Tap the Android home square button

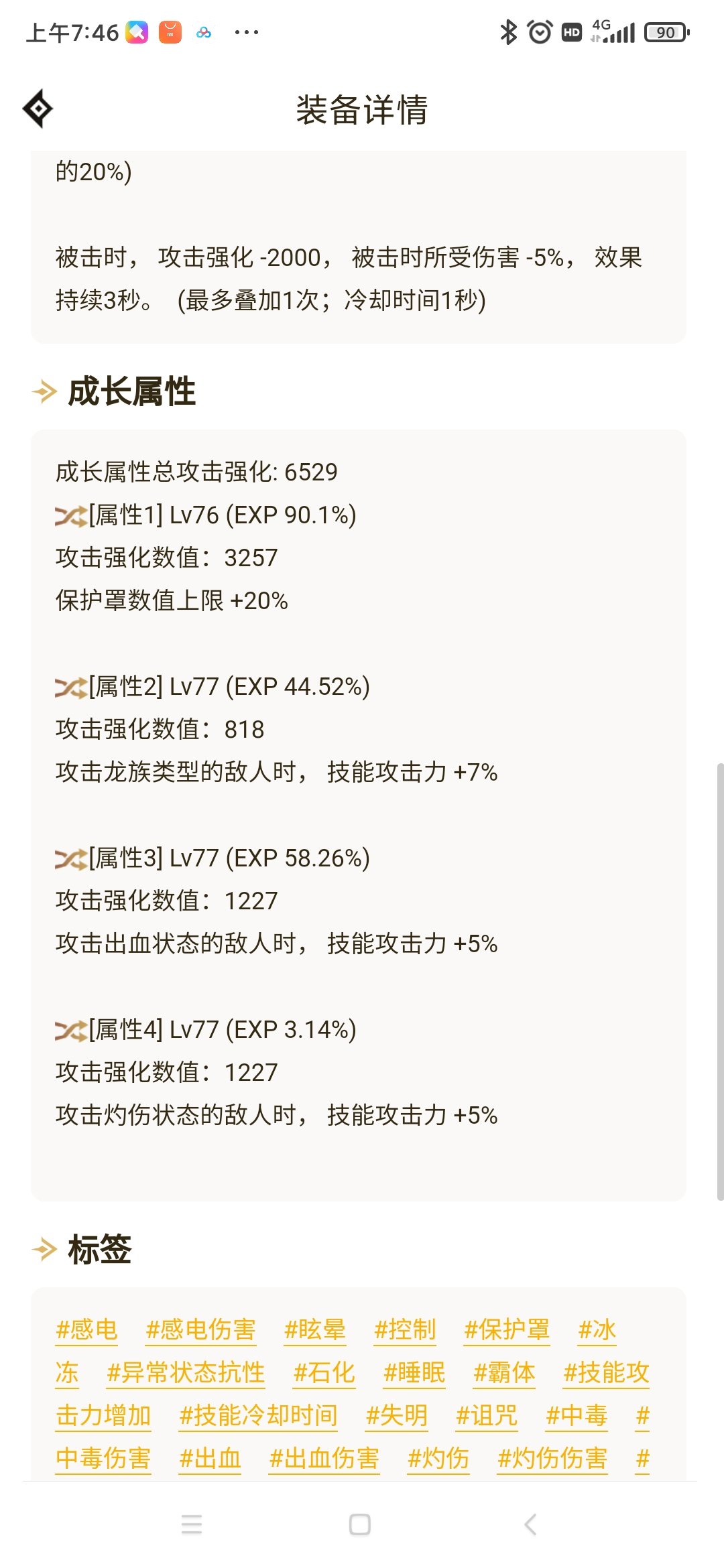tap(360, 1524)
